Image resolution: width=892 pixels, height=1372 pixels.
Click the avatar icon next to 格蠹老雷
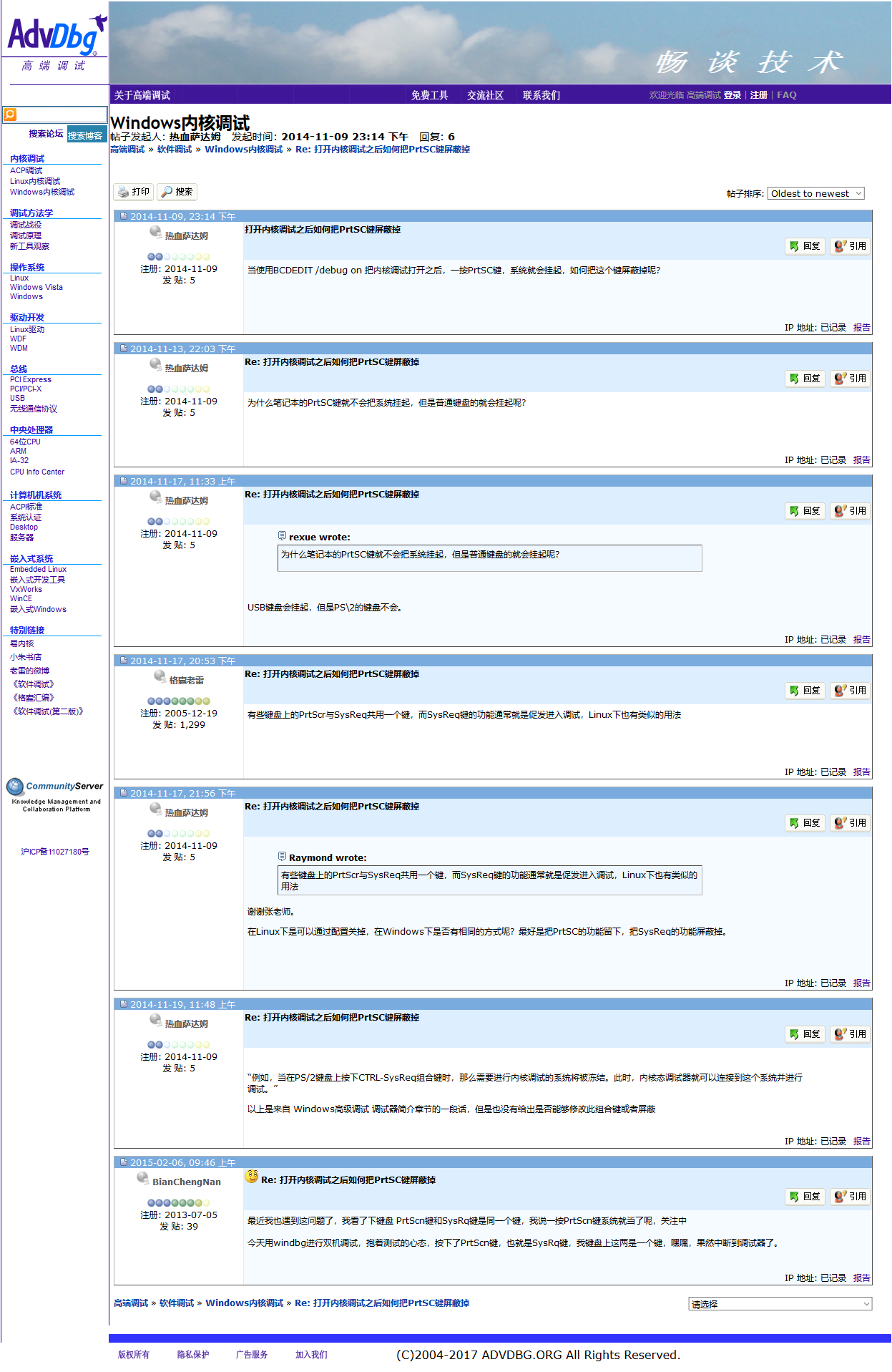[x=160, y=676]
